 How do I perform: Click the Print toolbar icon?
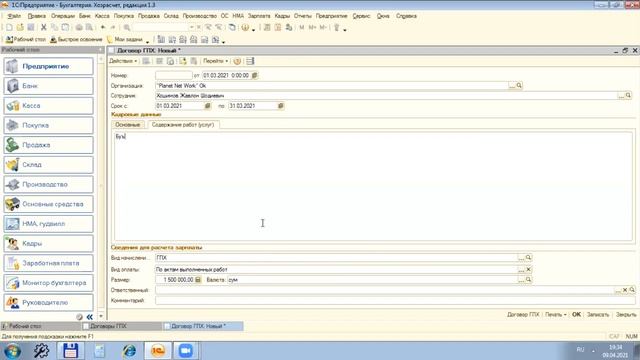78,27
